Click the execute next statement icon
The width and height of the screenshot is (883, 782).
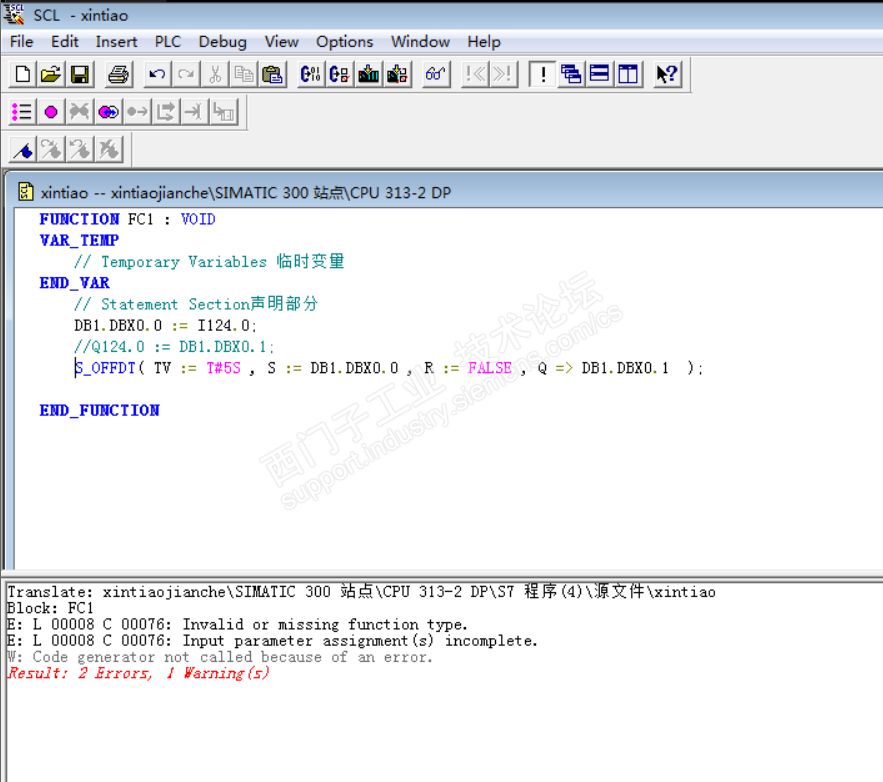coord(166,112)
